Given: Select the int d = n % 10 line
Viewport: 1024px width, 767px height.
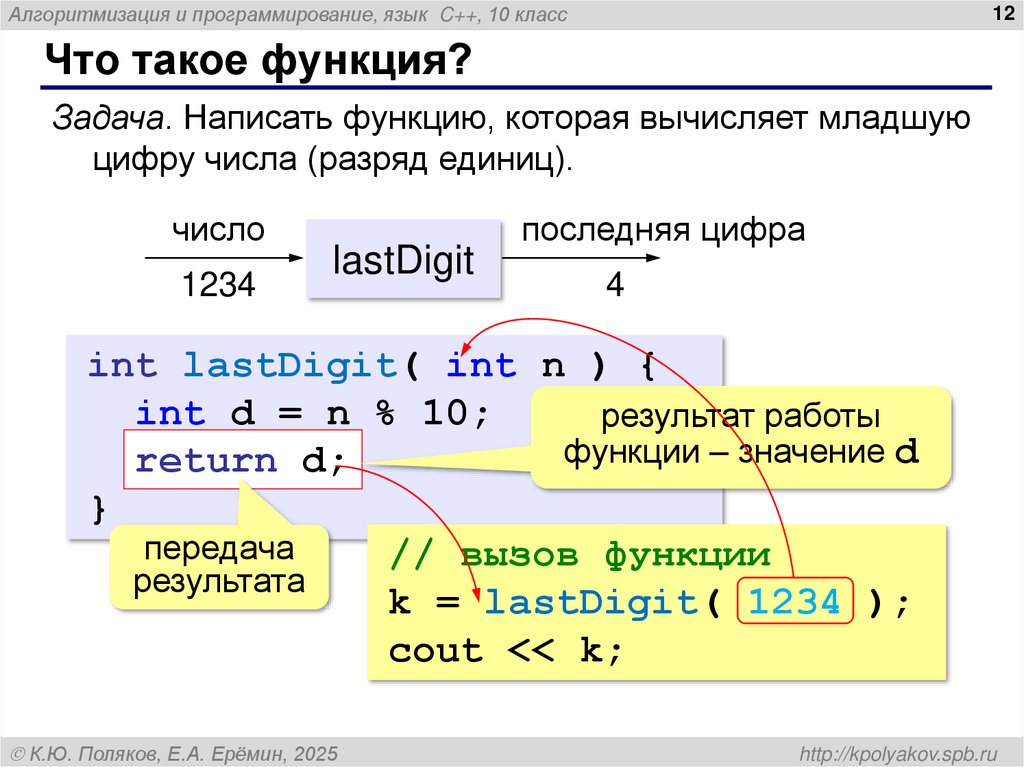Looking at the screenshot, I should pos(310,412).
